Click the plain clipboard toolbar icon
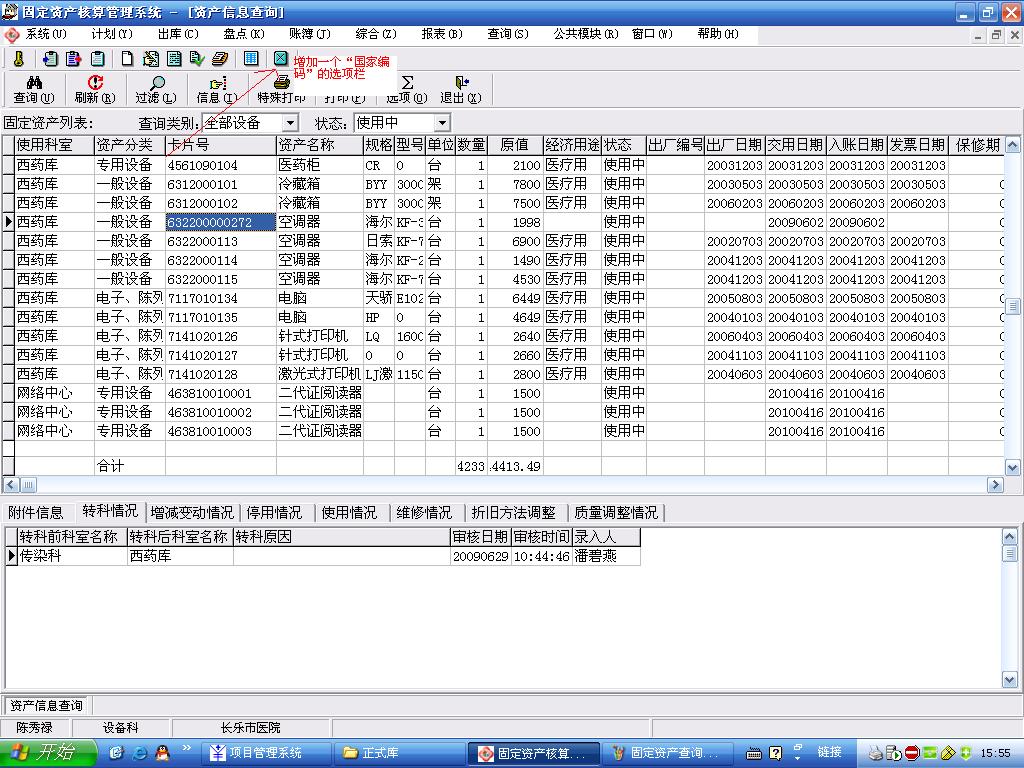Image resolution: width=1024 pixels, height=768 pixels. (x=98, y=59)
